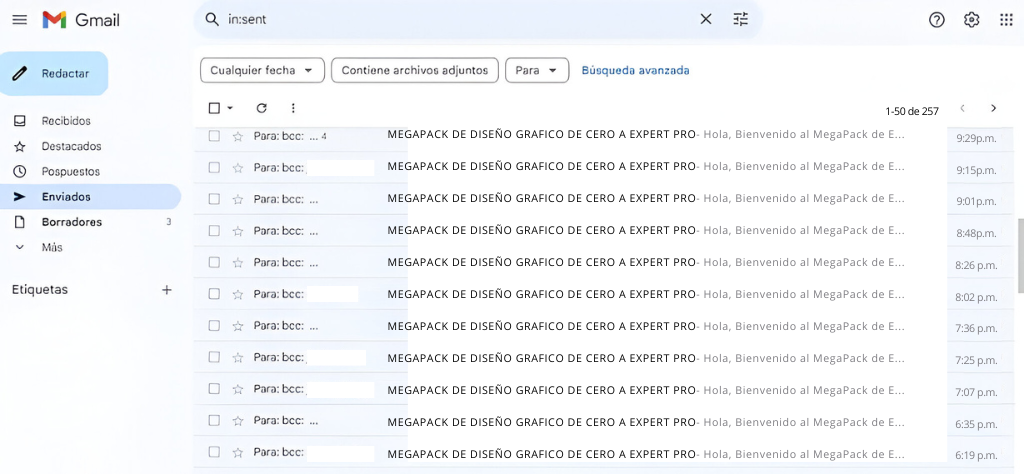This screenshot has width=1024, height=474.
Task: Clear the search with the X icon
Action: (x=706, y=19)
